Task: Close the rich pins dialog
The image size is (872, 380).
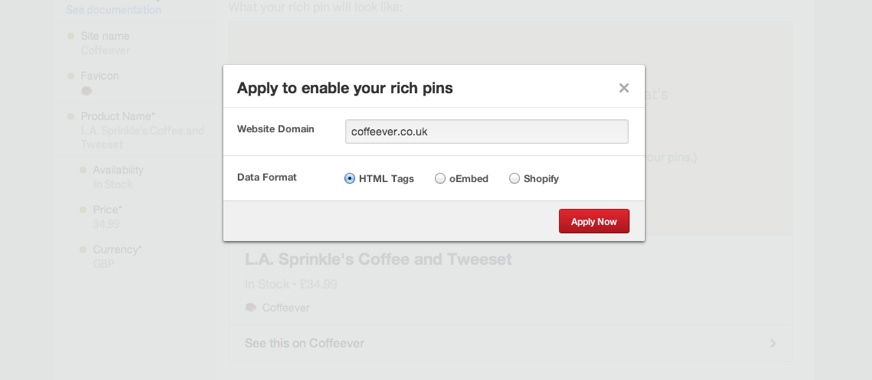Action: (x=624, y=88)
